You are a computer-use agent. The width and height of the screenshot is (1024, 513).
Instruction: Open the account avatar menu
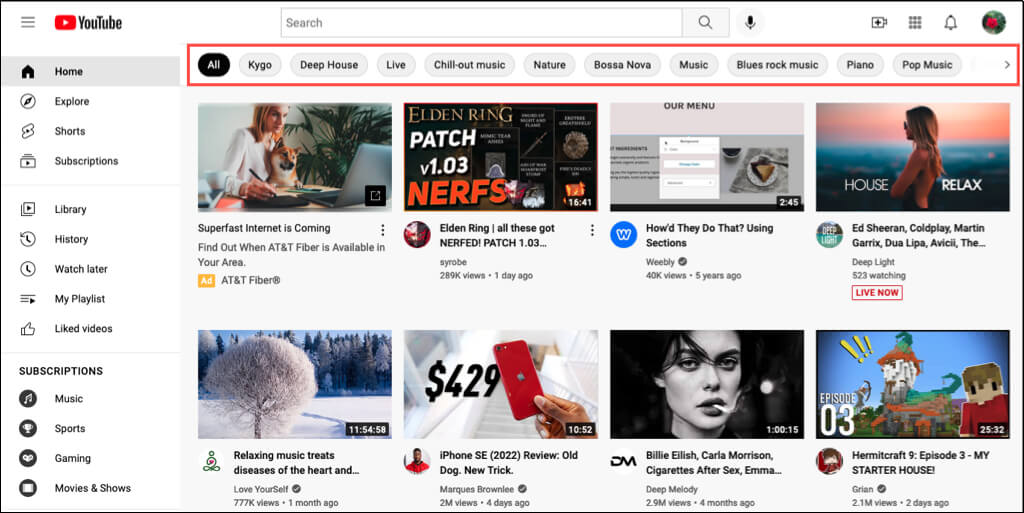tap(993, 23)
